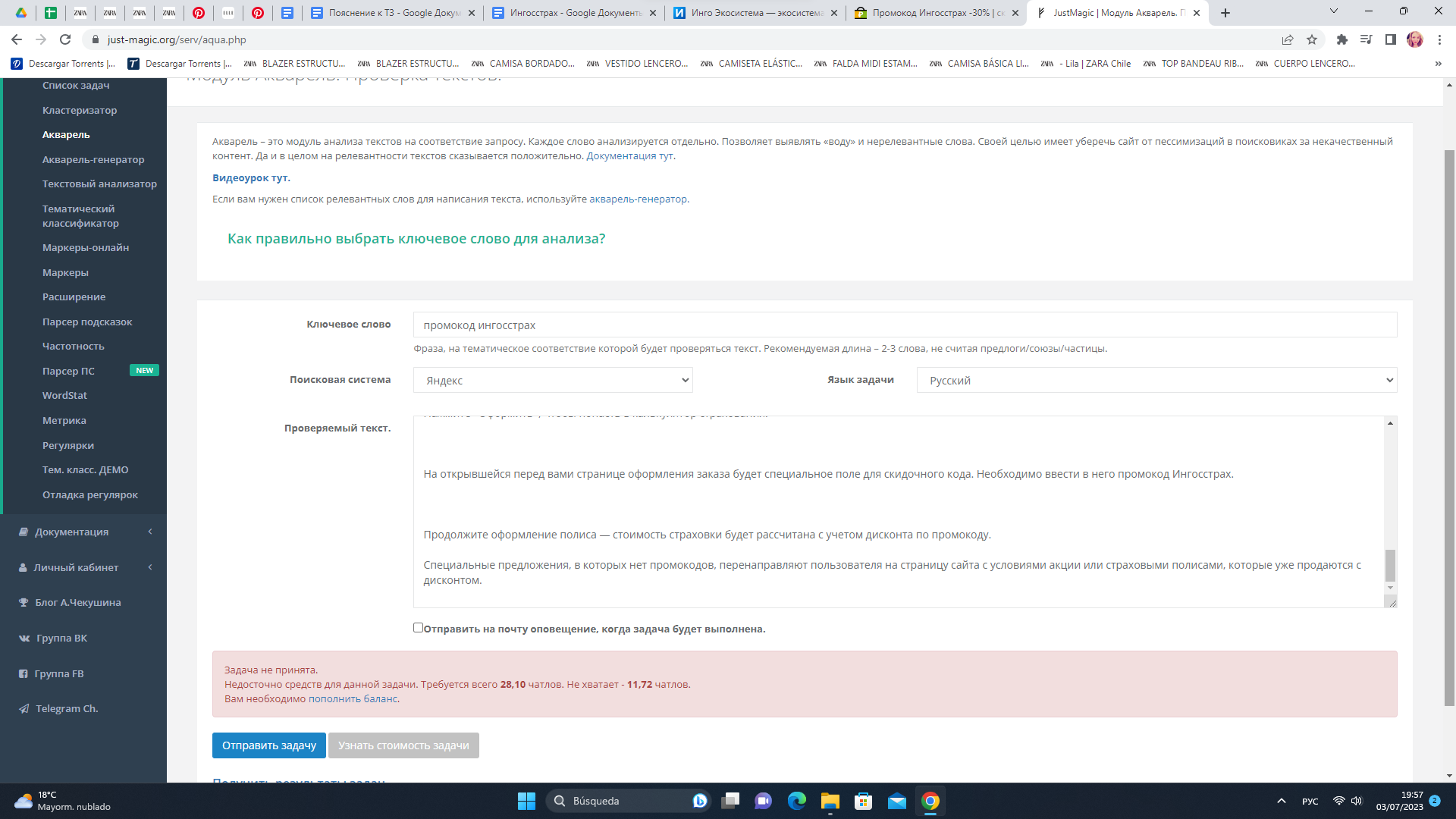The image size is (1456, 819).
Task: Open Microsoft Store from taskbar
Action: tap(864, 801)
